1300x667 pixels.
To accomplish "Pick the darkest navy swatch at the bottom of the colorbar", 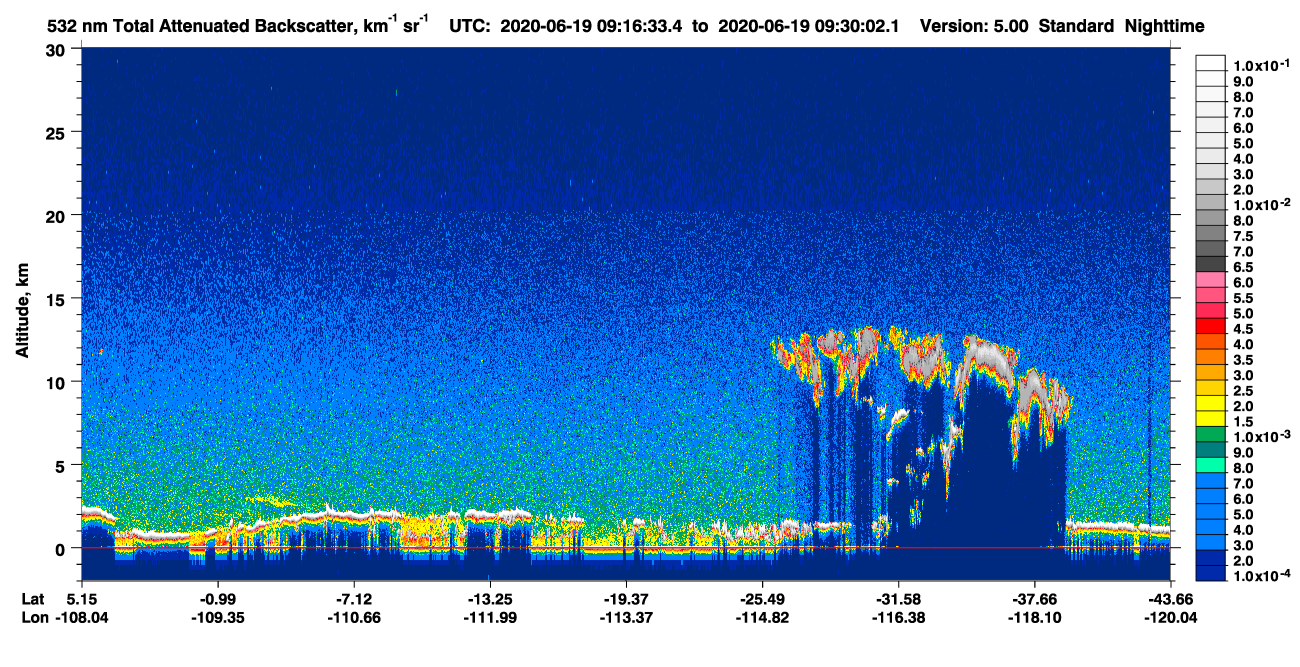I will click(x=1211, y=573).
